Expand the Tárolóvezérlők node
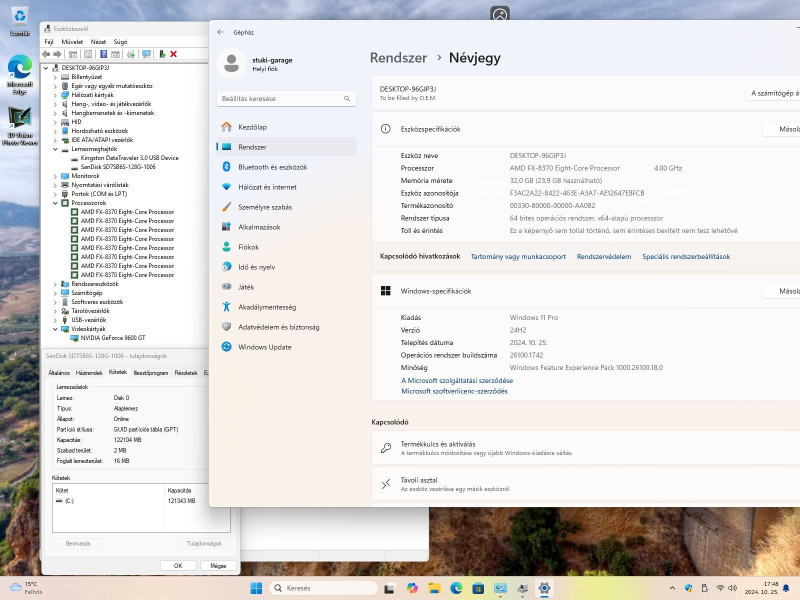 point(55,311)
